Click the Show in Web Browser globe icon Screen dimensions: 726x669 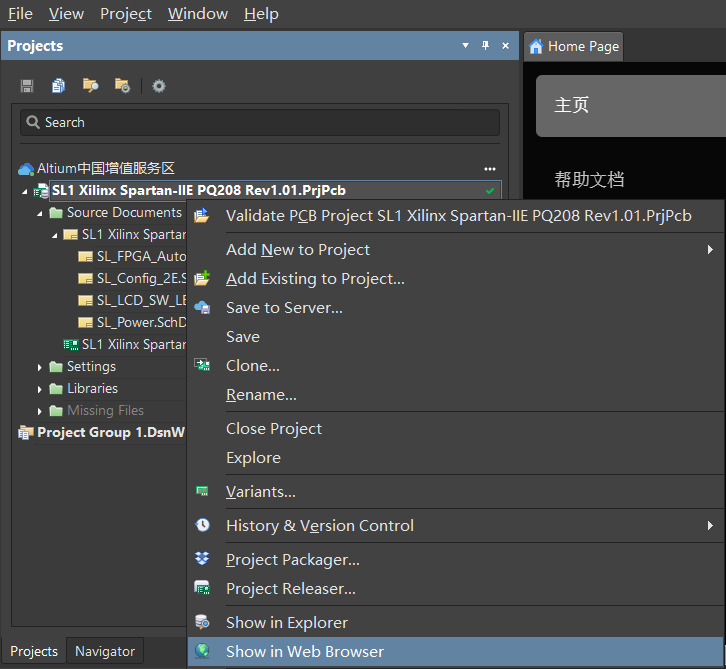pyautogui.click(x=202, y=651)
